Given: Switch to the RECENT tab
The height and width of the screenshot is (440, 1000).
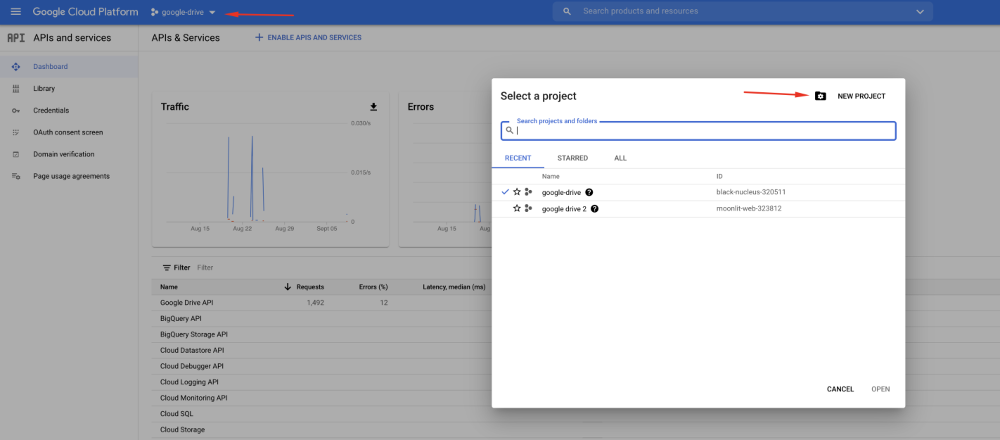Looking at the screenshot, I should point(518,158).
